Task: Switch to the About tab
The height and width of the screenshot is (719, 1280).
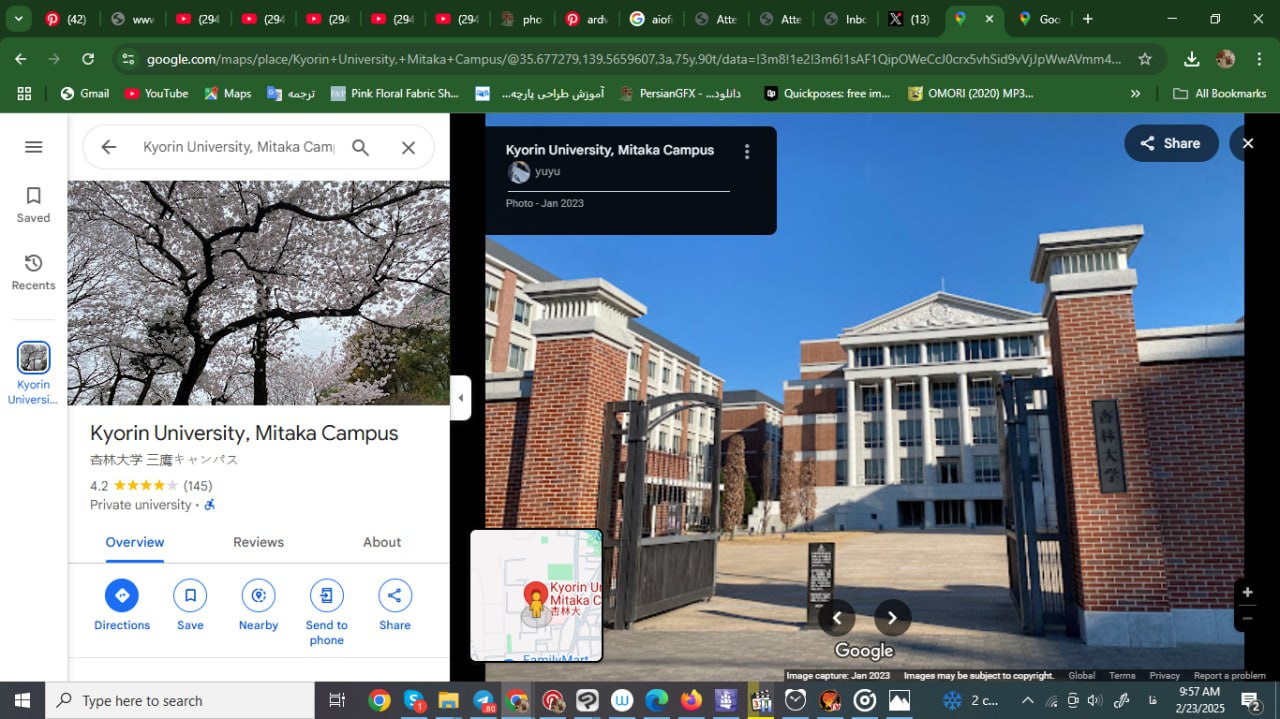Action: click(x=382, y=542)
